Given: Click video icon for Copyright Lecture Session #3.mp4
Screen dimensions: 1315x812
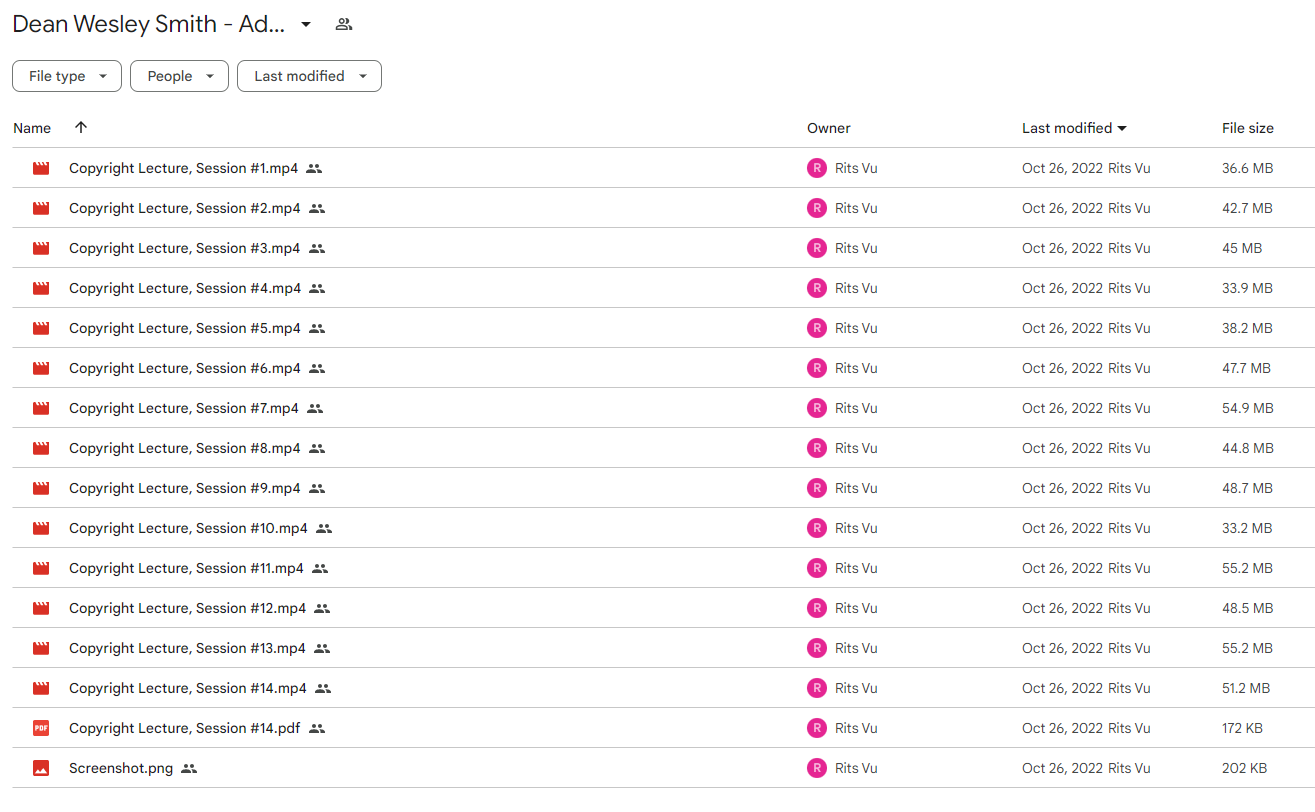Looking at the screenshot, I should tap(41, 248).
